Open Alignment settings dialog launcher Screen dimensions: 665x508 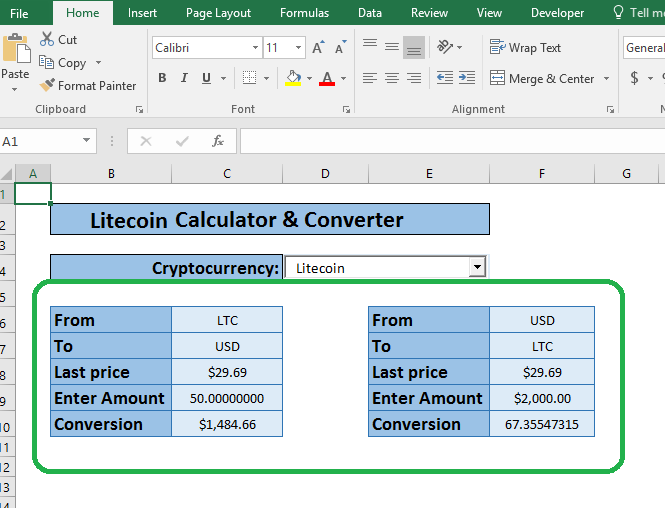tap(610, 109)
